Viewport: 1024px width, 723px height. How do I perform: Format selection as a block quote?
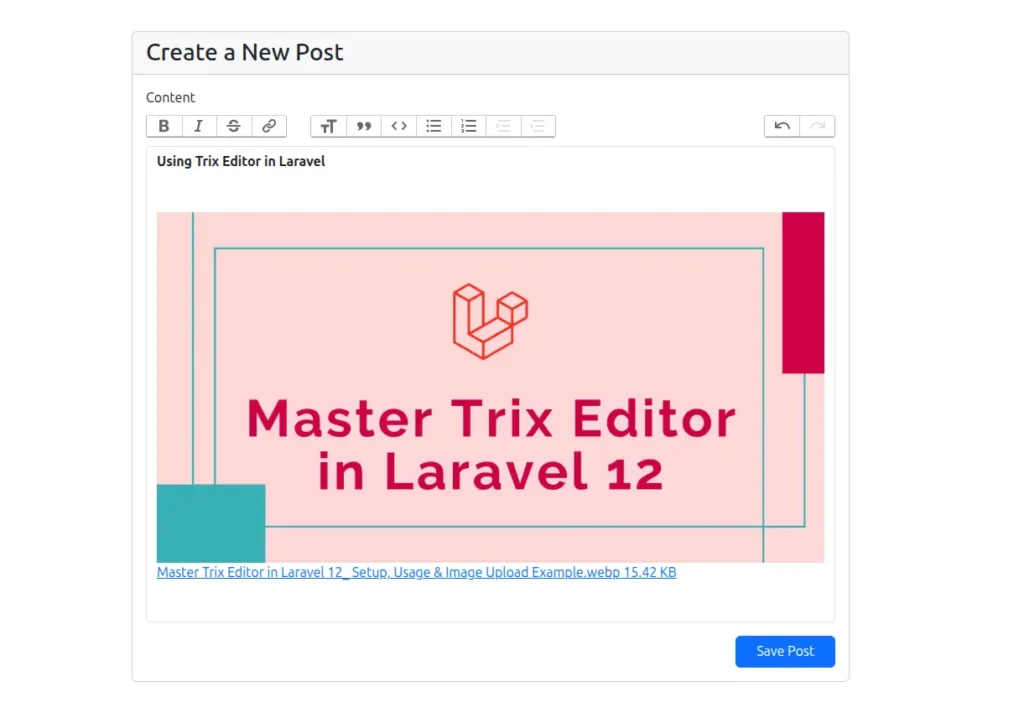tap(363, 125)
